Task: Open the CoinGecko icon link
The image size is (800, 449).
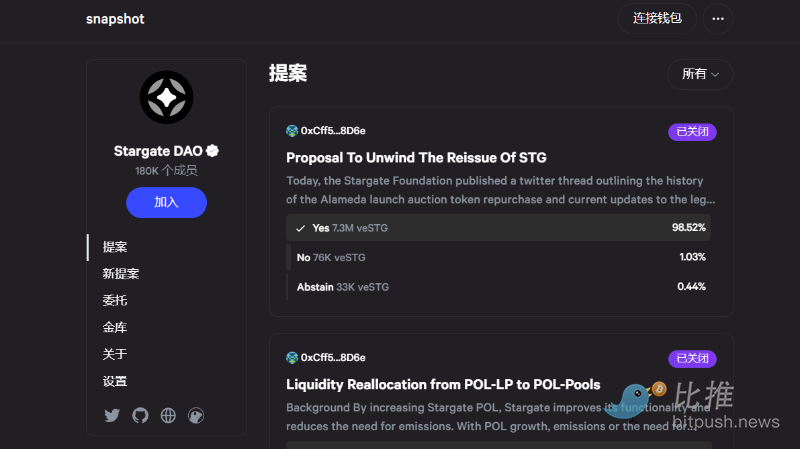Action: point(196,415)
